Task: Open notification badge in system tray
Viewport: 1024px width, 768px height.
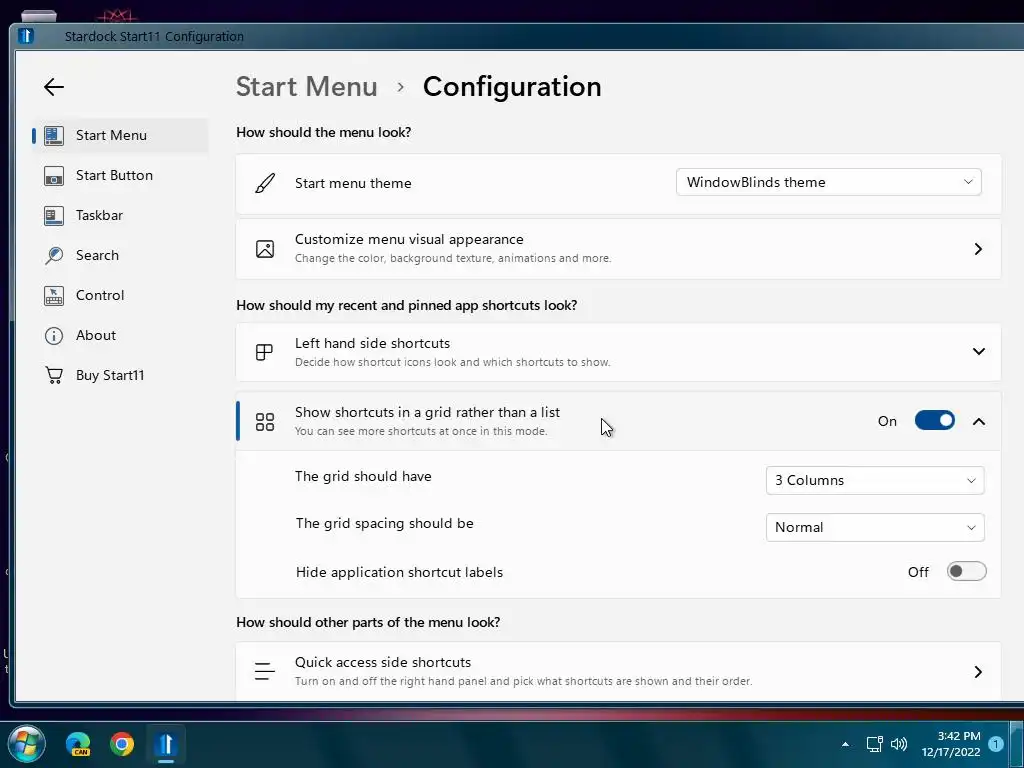Action: click(995, 744)
